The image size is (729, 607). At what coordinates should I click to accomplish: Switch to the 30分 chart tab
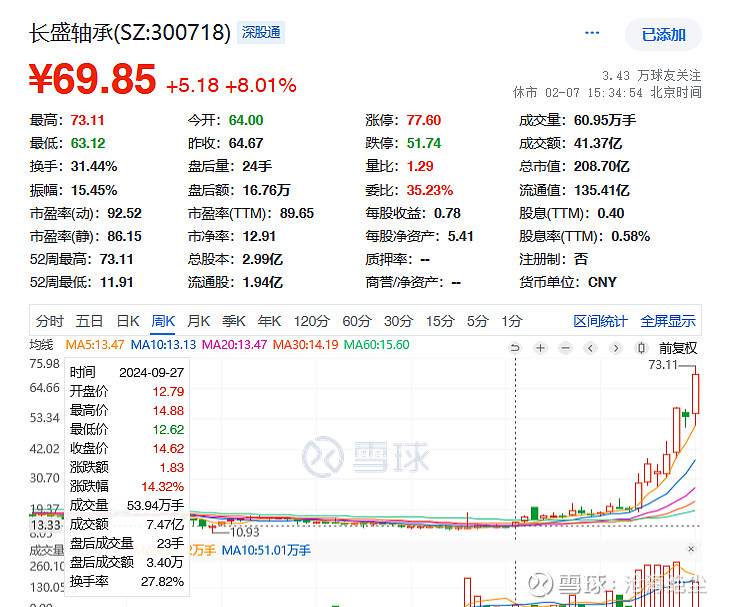tap(398, 321)
